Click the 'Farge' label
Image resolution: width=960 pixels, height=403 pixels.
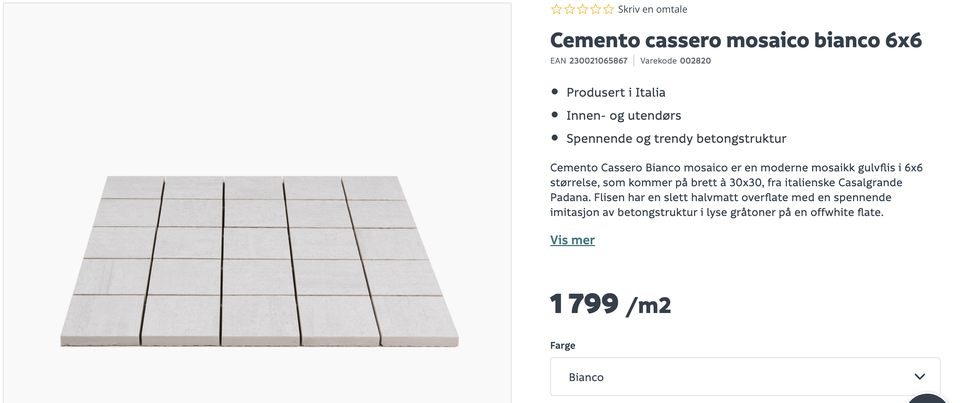click(563, 346)
